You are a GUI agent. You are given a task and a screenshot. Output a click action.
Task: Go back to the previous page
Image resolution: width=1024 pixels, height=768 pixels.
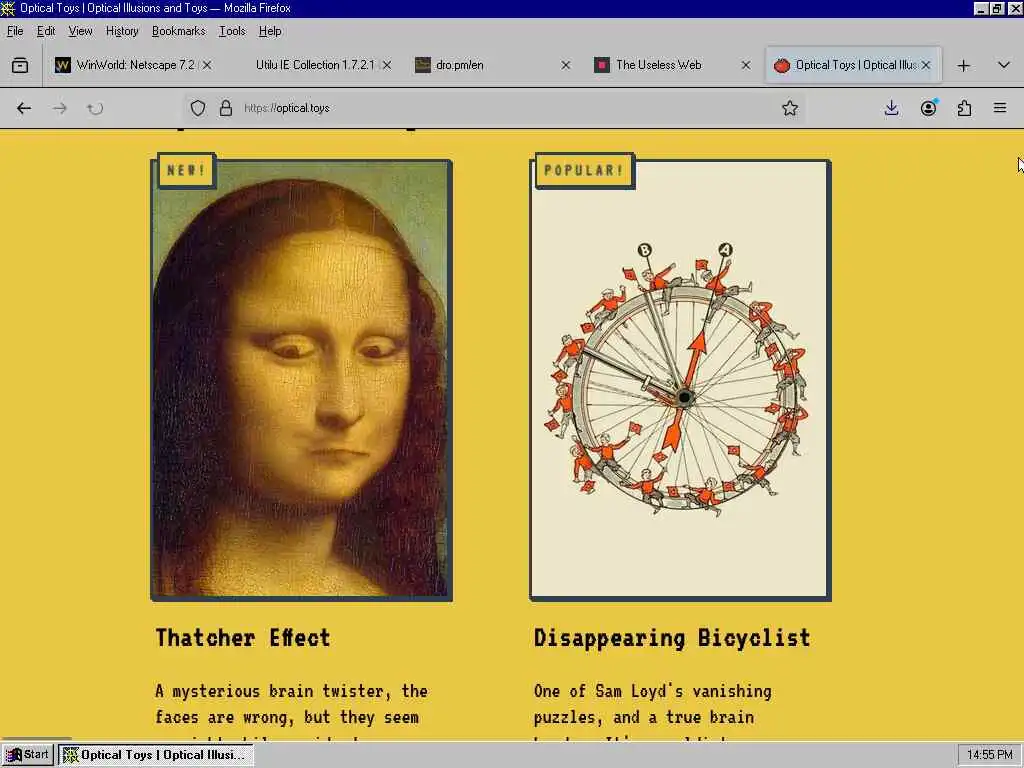(24, 108)
